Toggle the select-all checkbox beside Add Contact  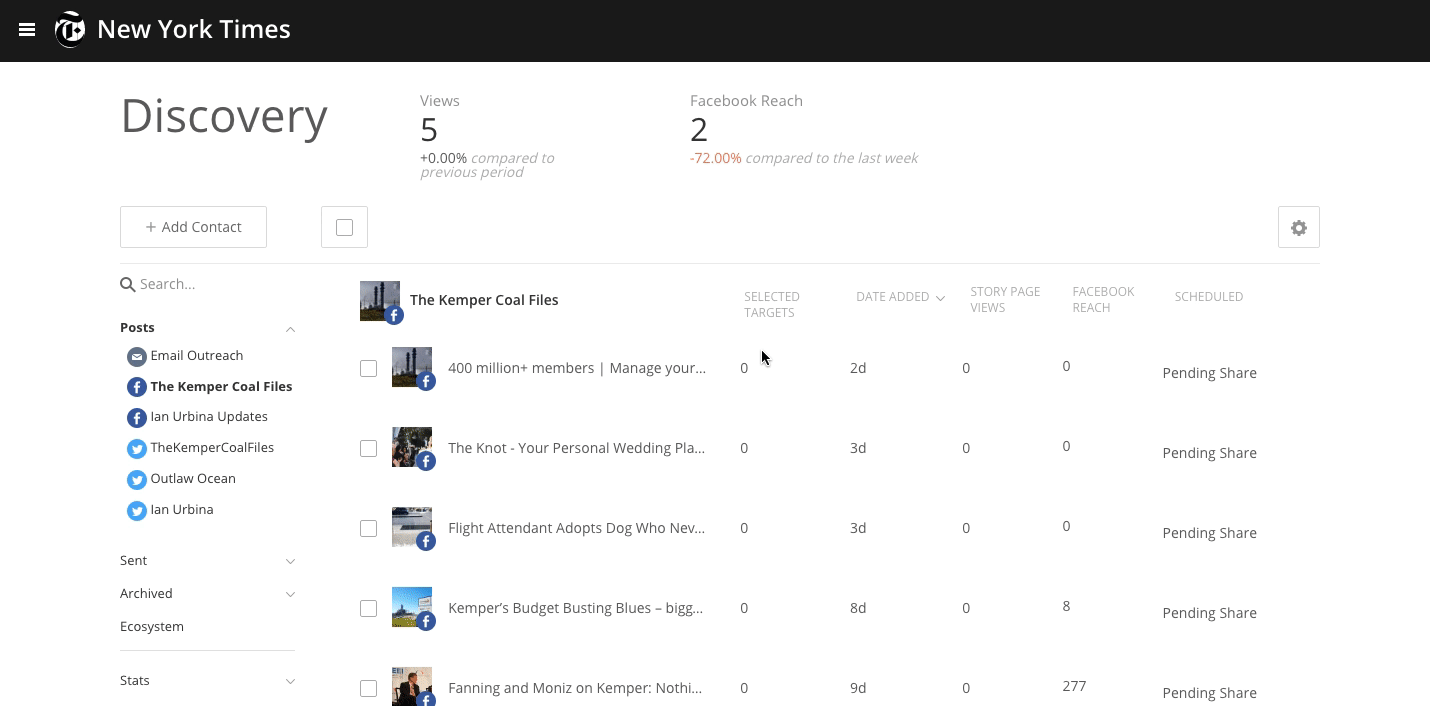tap(344, 228)
